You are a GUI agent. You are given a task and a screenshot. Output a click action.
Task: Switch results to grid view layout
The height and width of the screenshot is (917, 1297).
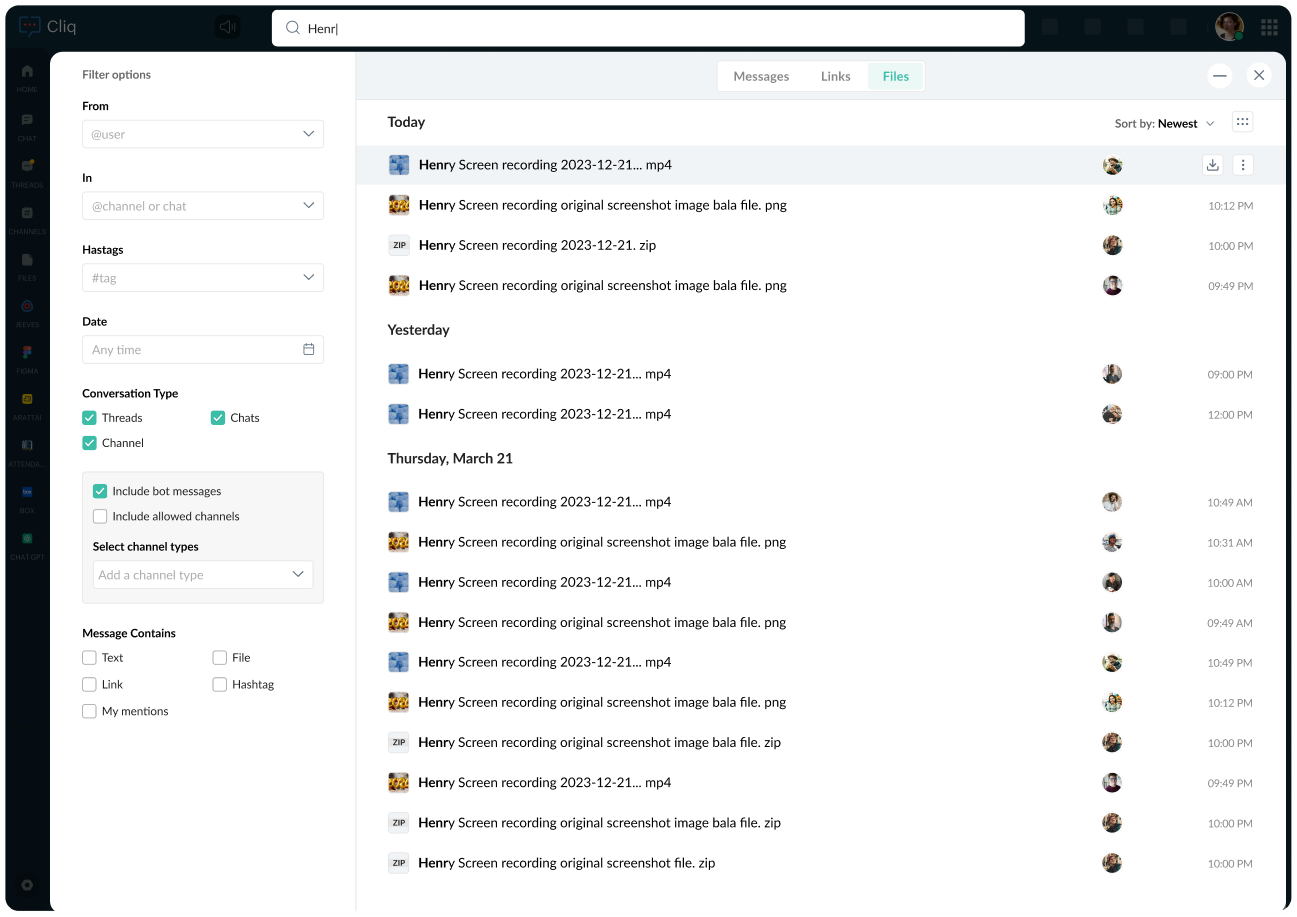tap(1243, 122)
